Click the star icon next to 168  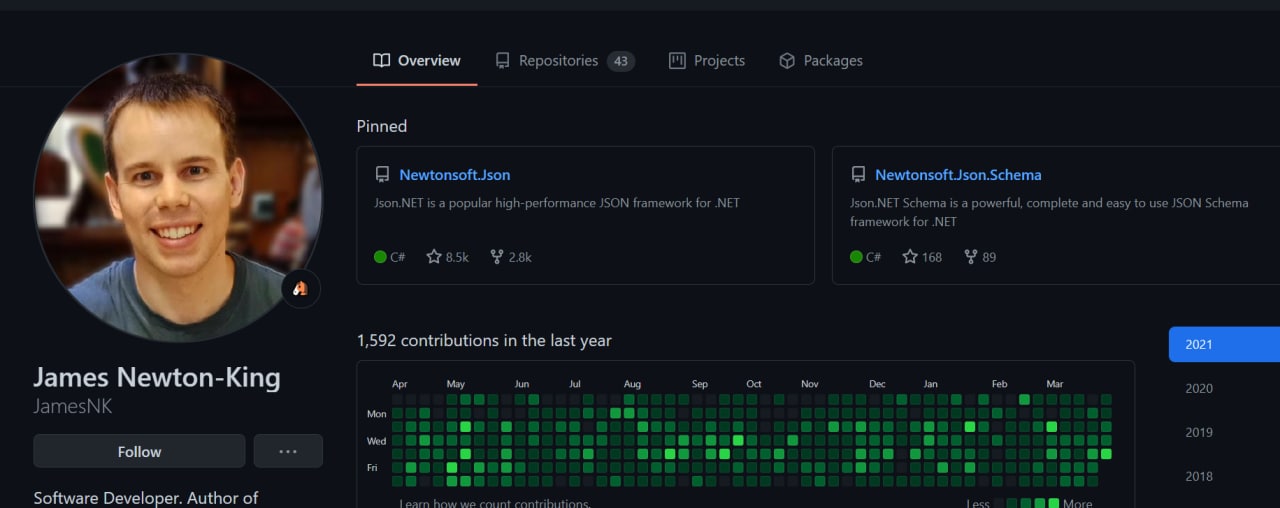point(910,257)
